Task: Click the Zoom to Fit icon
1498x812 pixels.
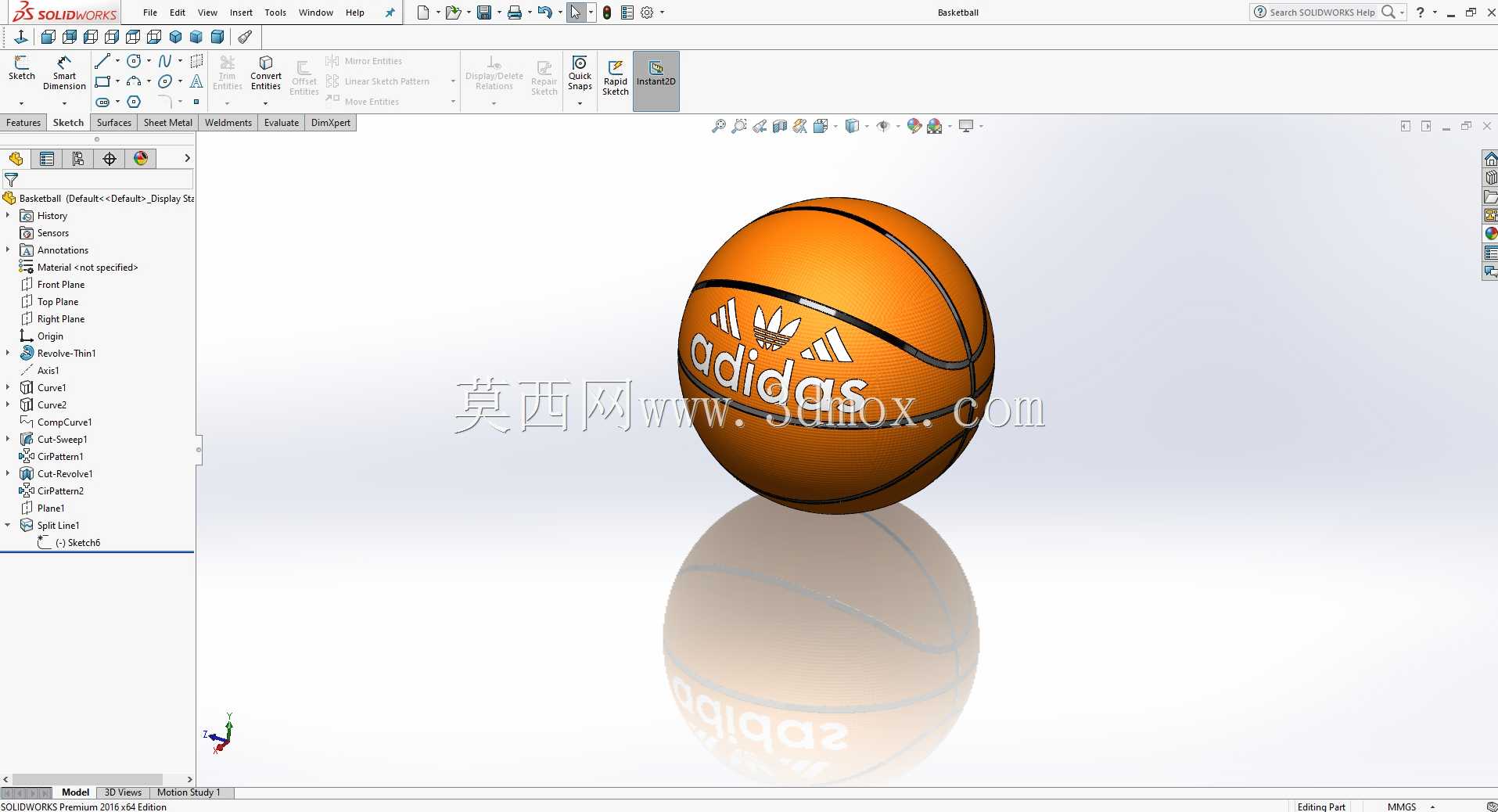Action: [x=718, y=126]
